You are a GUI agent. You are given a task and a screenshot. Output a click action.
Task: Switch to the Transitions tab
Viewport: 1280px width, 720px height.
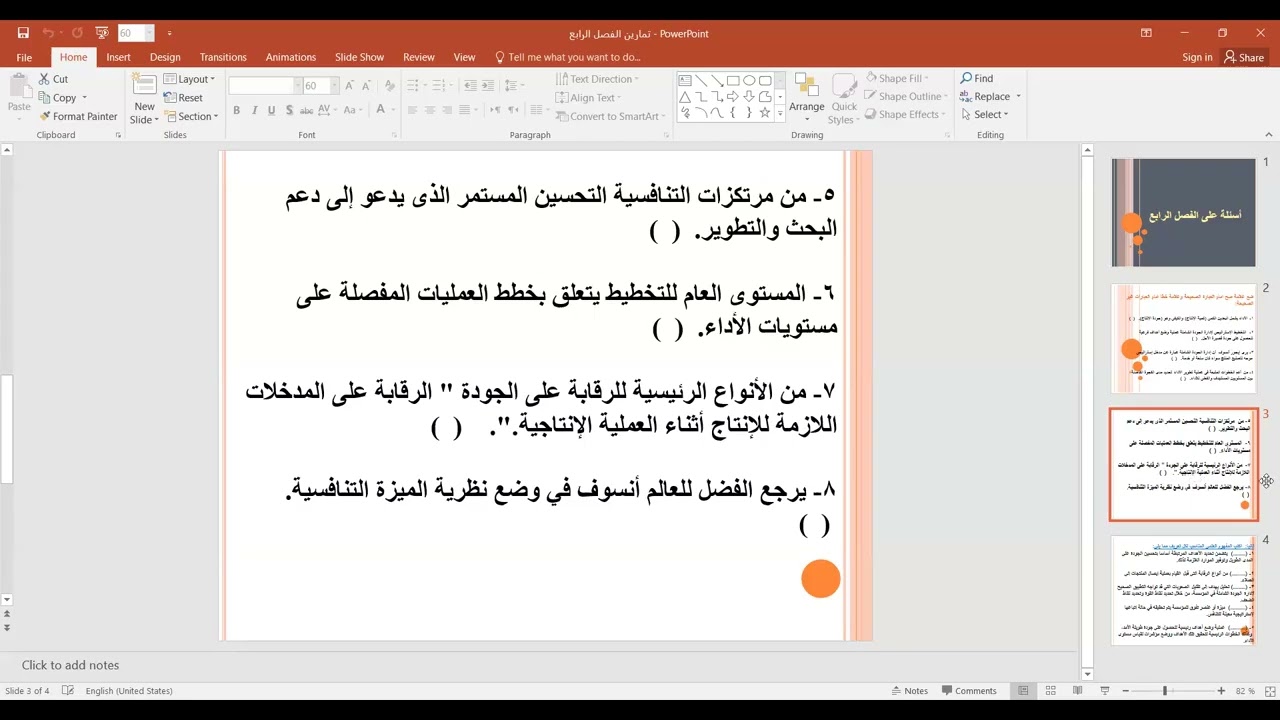pos(222,57)
